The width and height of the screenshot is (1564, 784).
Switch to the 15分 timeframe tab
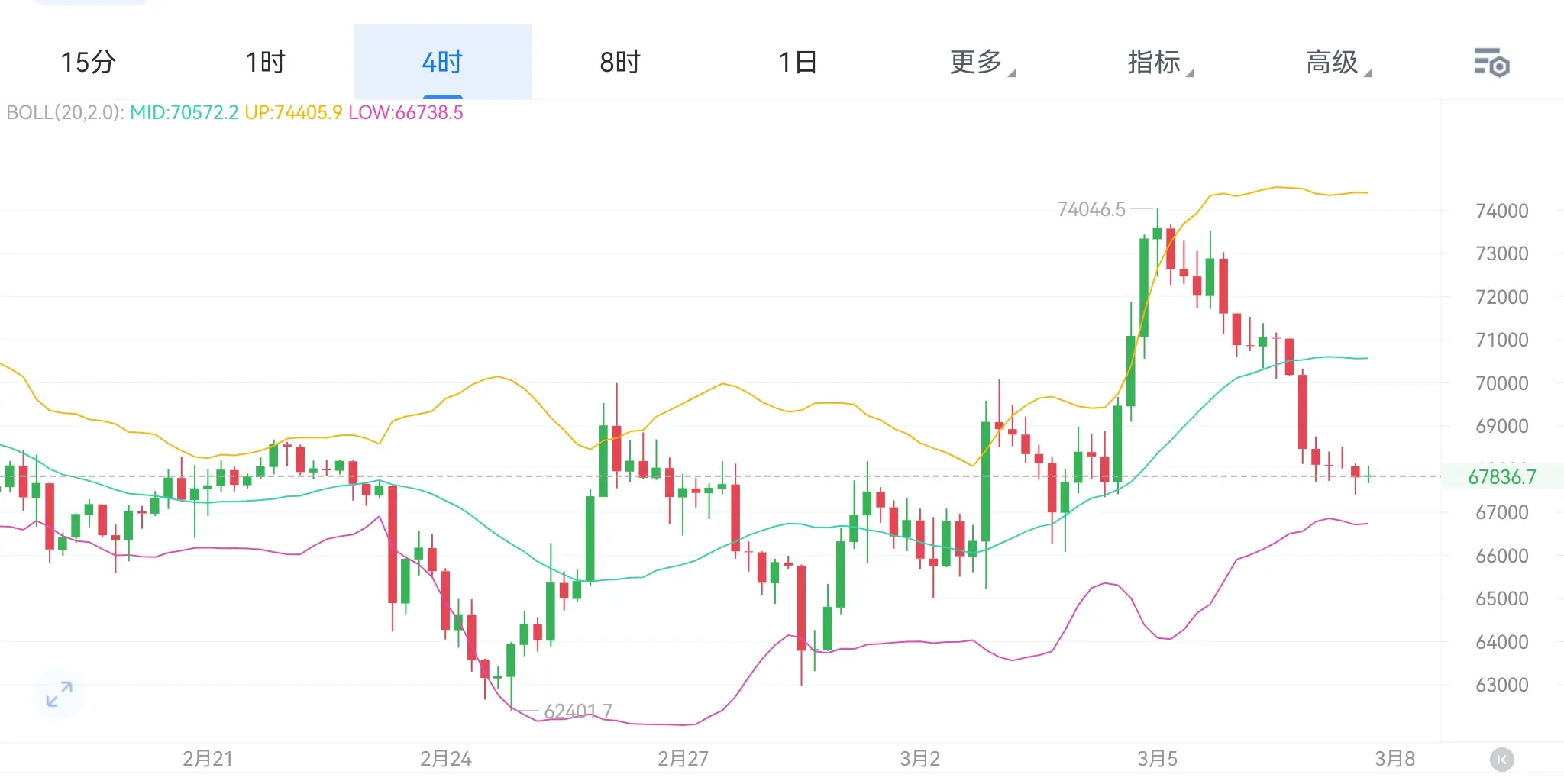[x=88, y=63]
